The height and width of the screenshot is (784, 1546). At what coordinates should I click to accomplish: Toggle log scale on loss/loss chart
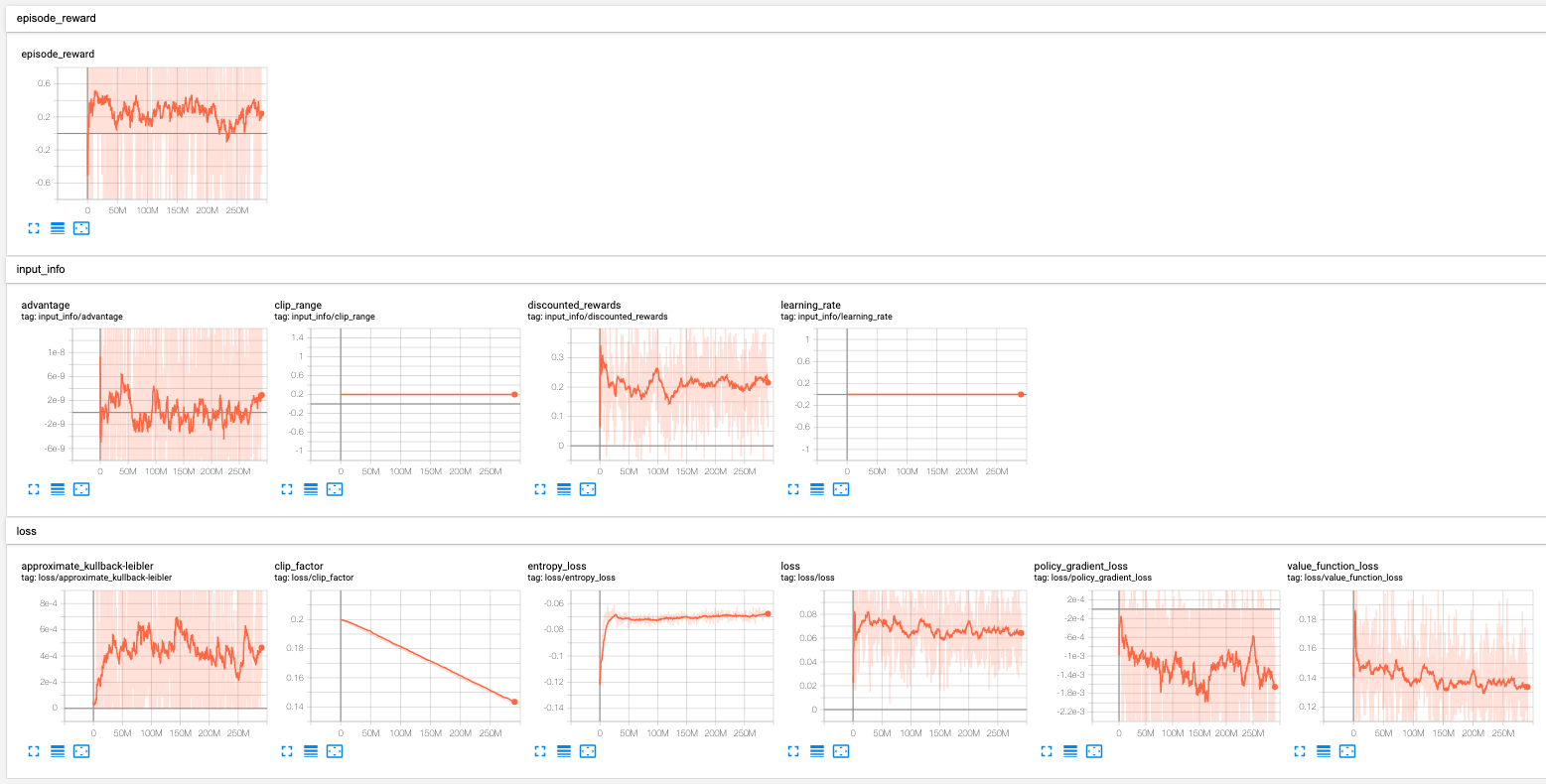[x=817, y=751]
